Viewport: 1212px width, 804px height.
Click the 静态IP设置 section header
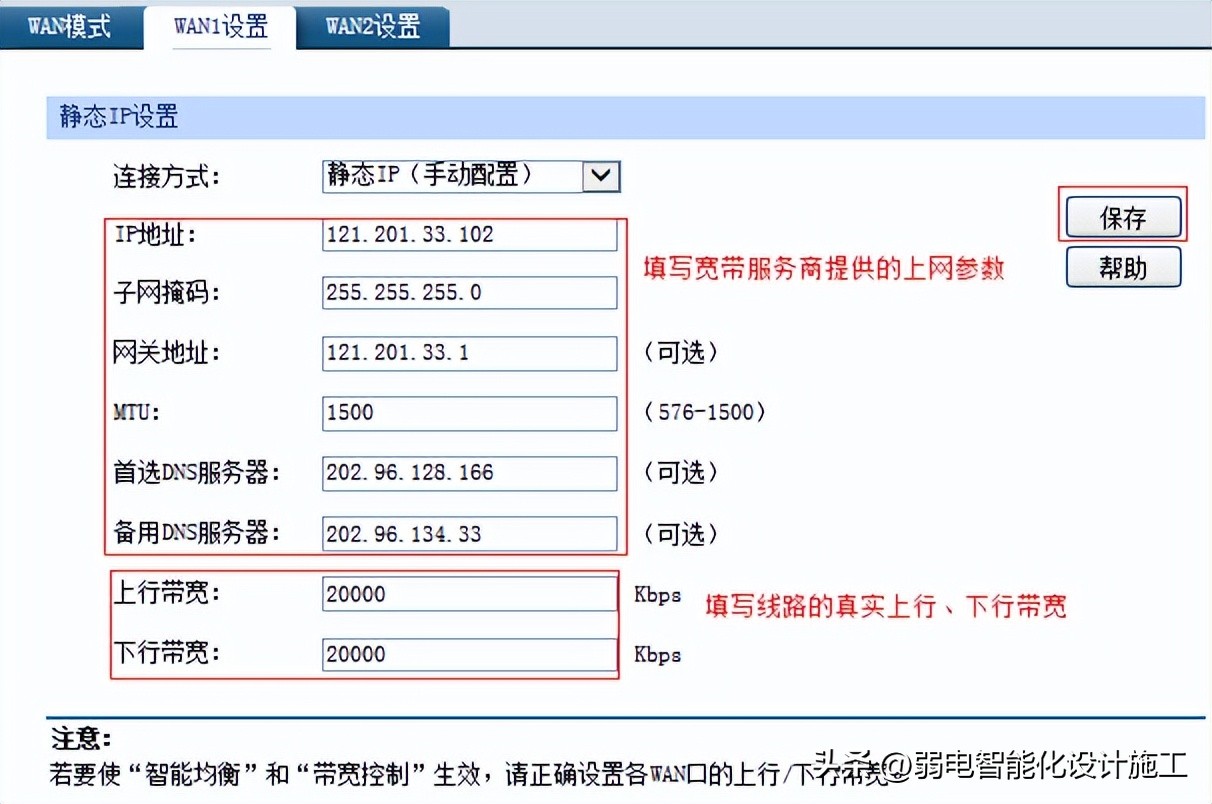click(119, 117)
